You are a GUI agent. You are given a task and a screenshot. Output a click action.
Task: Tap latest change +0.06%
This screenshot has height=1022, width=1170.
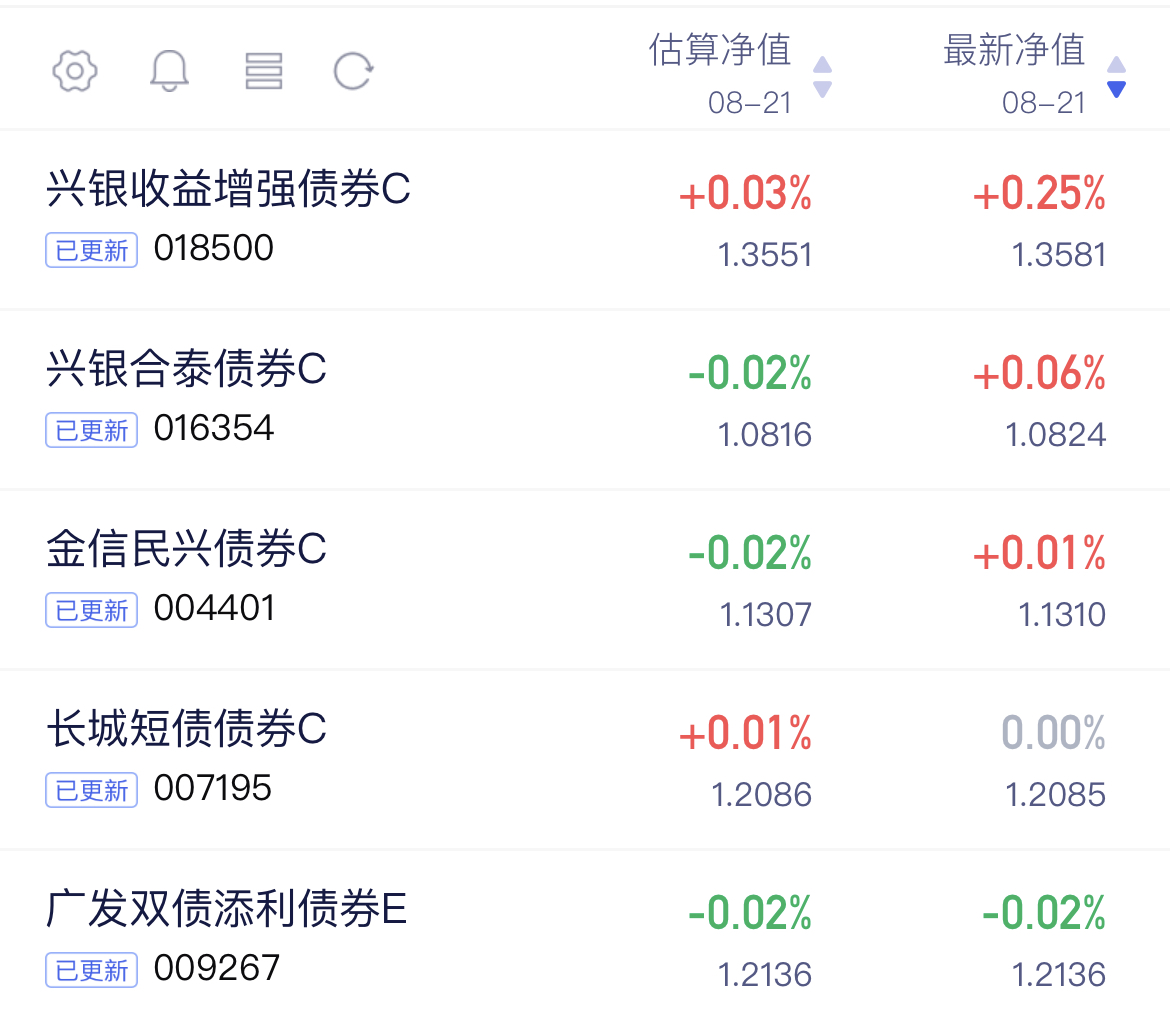pos(1039,374)
